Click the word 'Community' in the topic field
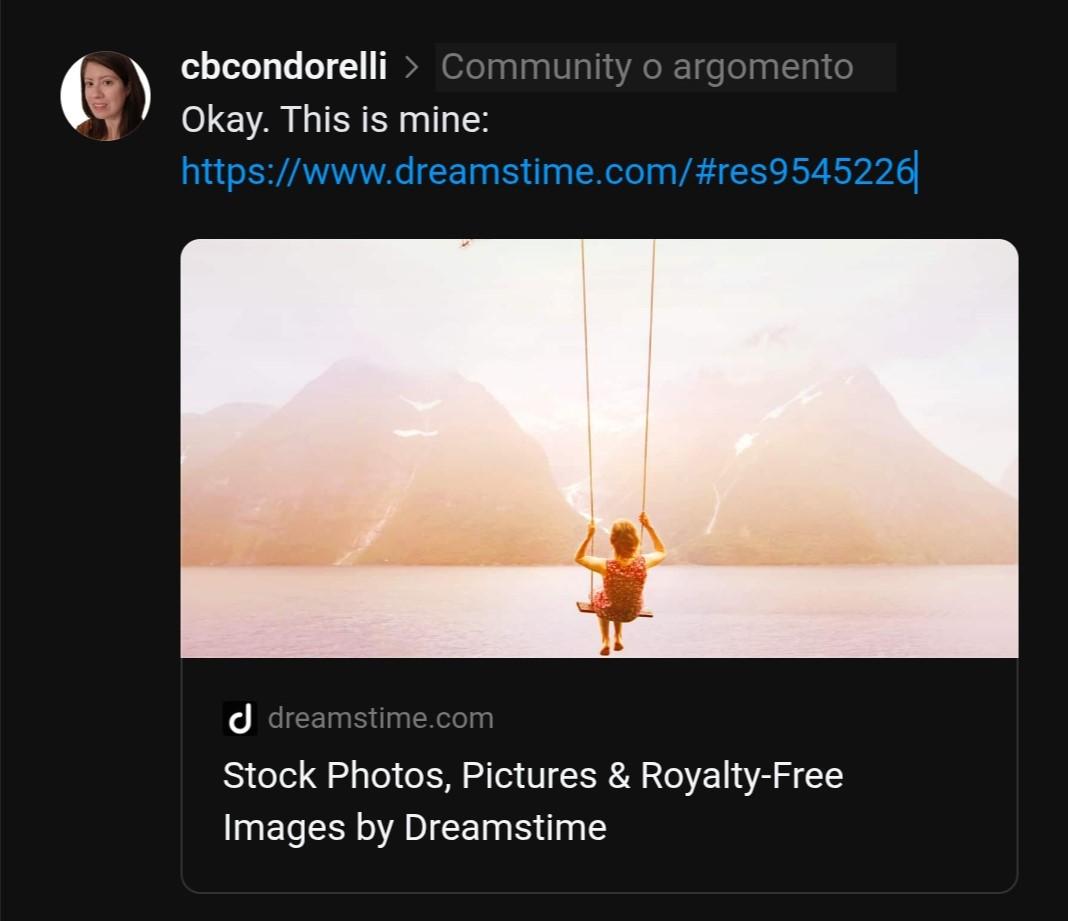The image size is (1068, 921). [x=537, y=67]
